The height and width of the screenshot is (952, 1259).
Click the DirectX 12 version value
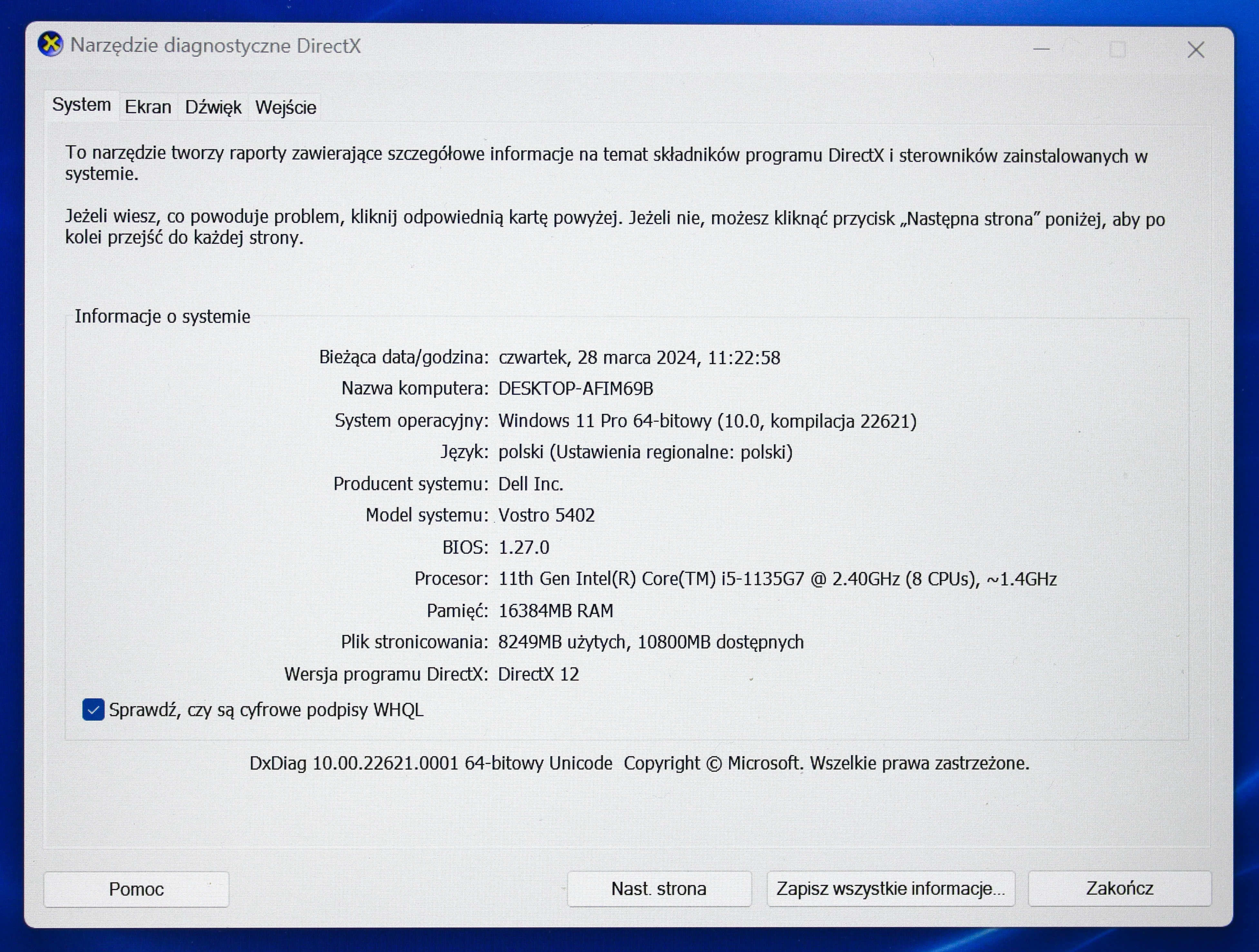[538, 675]
